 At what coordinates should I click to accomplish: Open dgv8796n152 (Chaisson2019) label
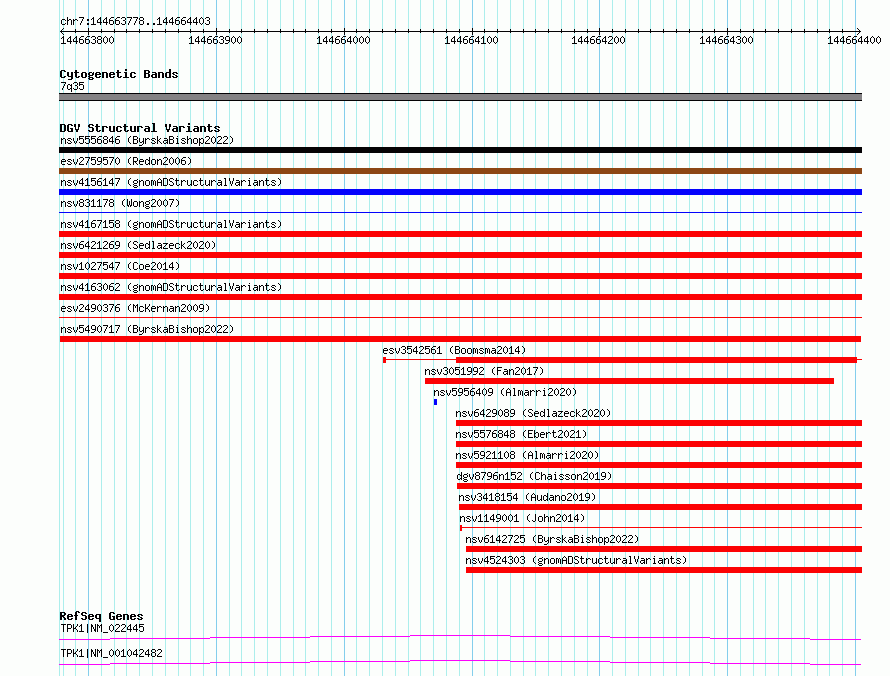click(x=534, y=476)
